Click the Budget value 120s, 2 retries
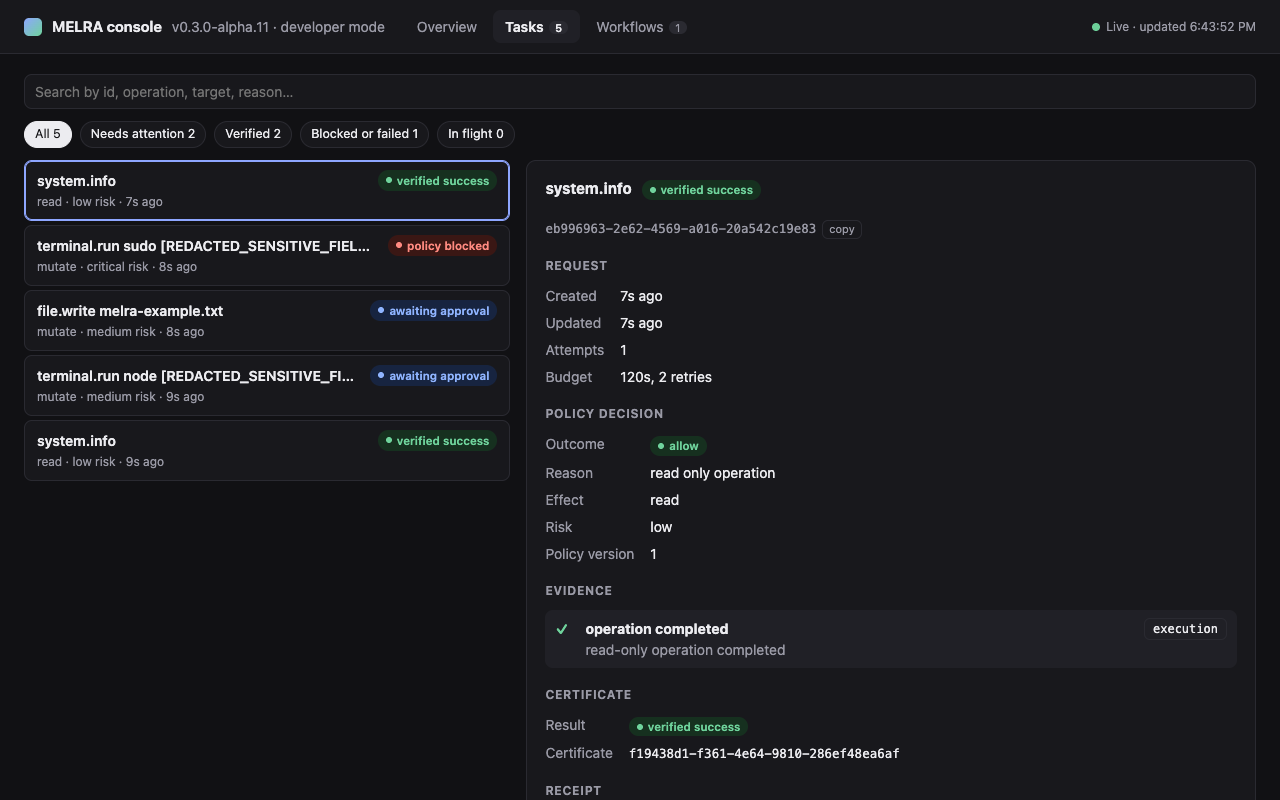 (666, 377)
